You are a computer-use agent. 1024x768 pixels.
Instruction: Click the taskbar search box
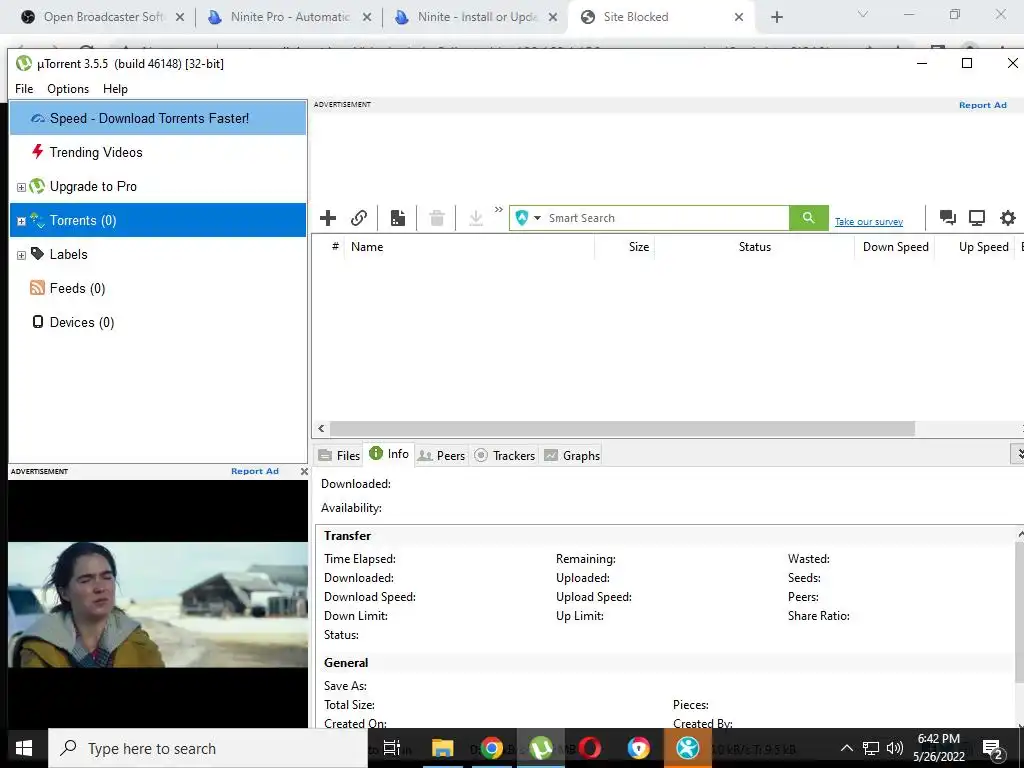[x=208, y=748]
